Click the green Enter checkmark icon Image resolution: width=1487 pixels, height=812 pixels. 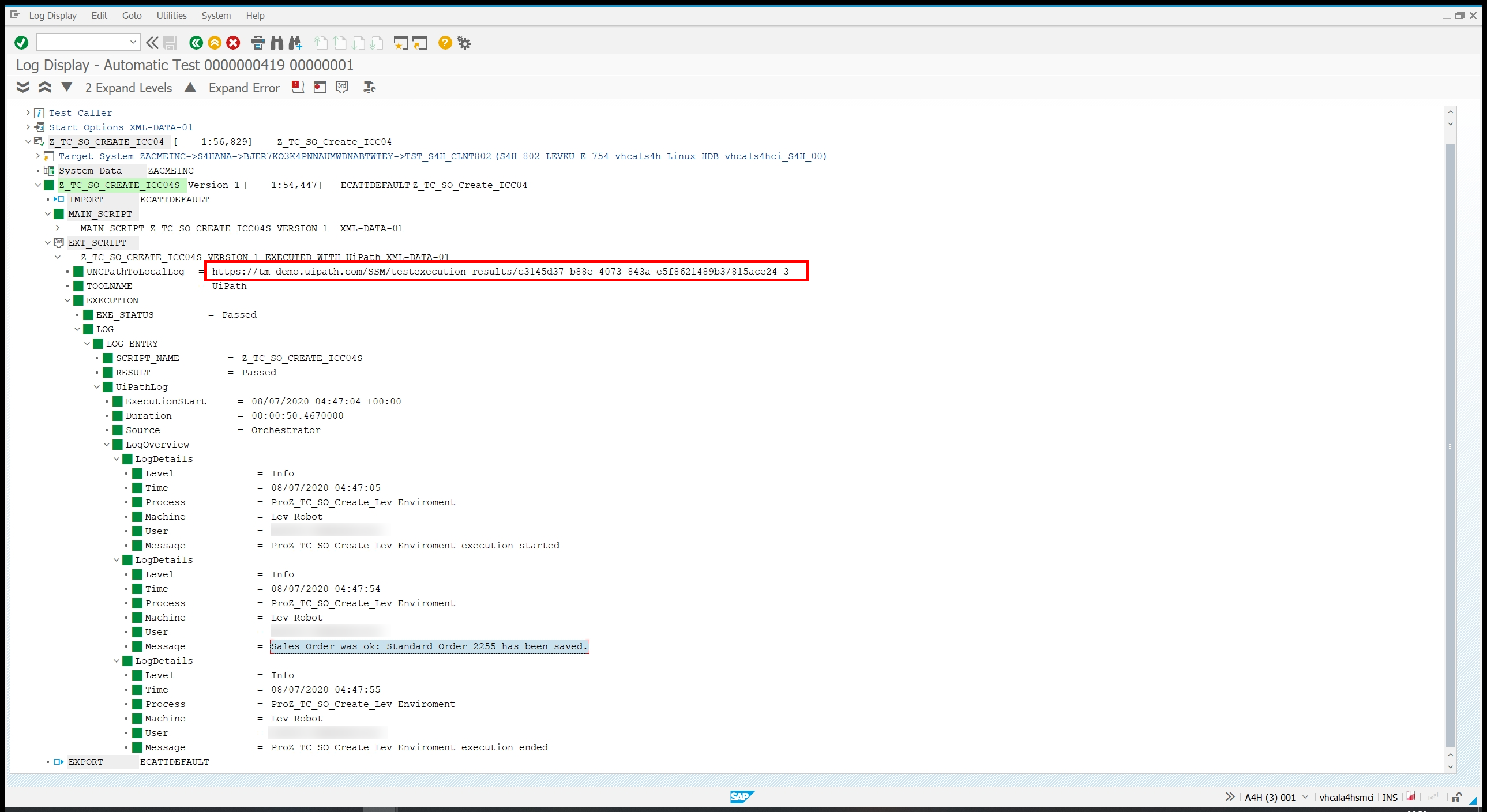click(21, 43)
